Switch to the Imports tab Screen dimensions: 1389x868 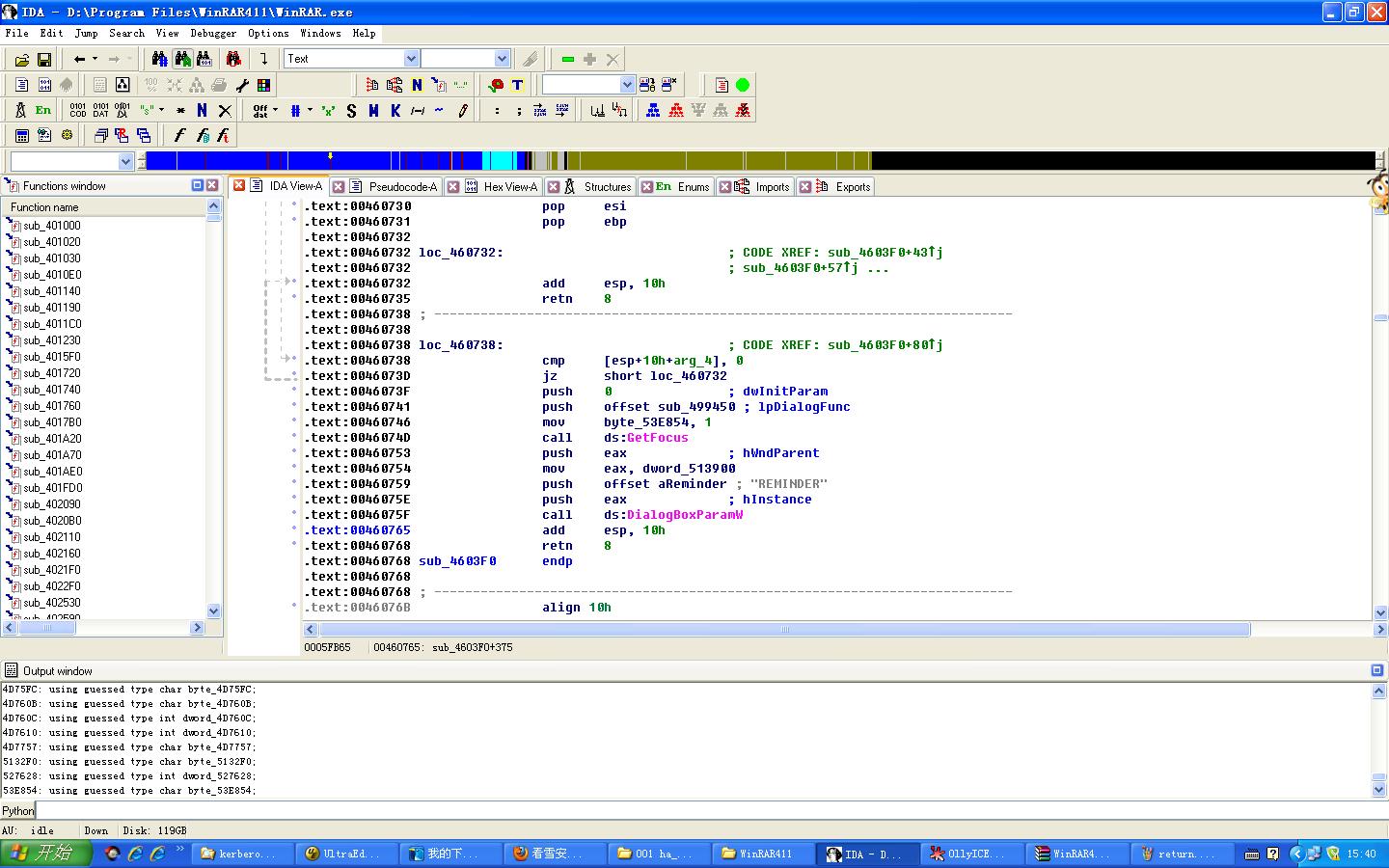772,187
